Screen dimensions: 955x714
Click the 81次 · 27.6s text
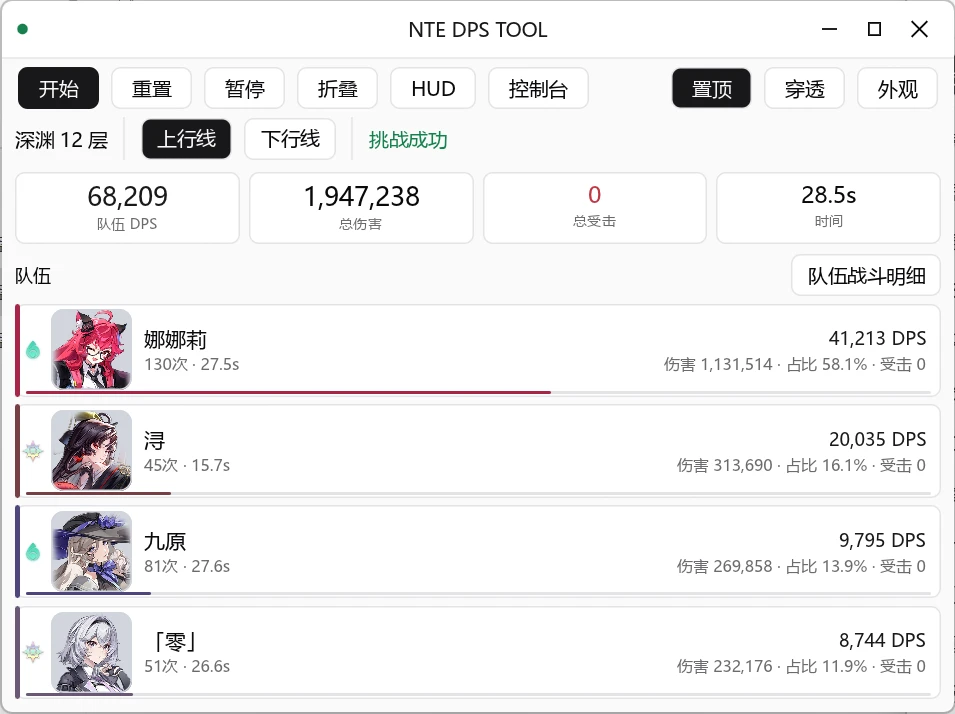[x=186, y=567]
